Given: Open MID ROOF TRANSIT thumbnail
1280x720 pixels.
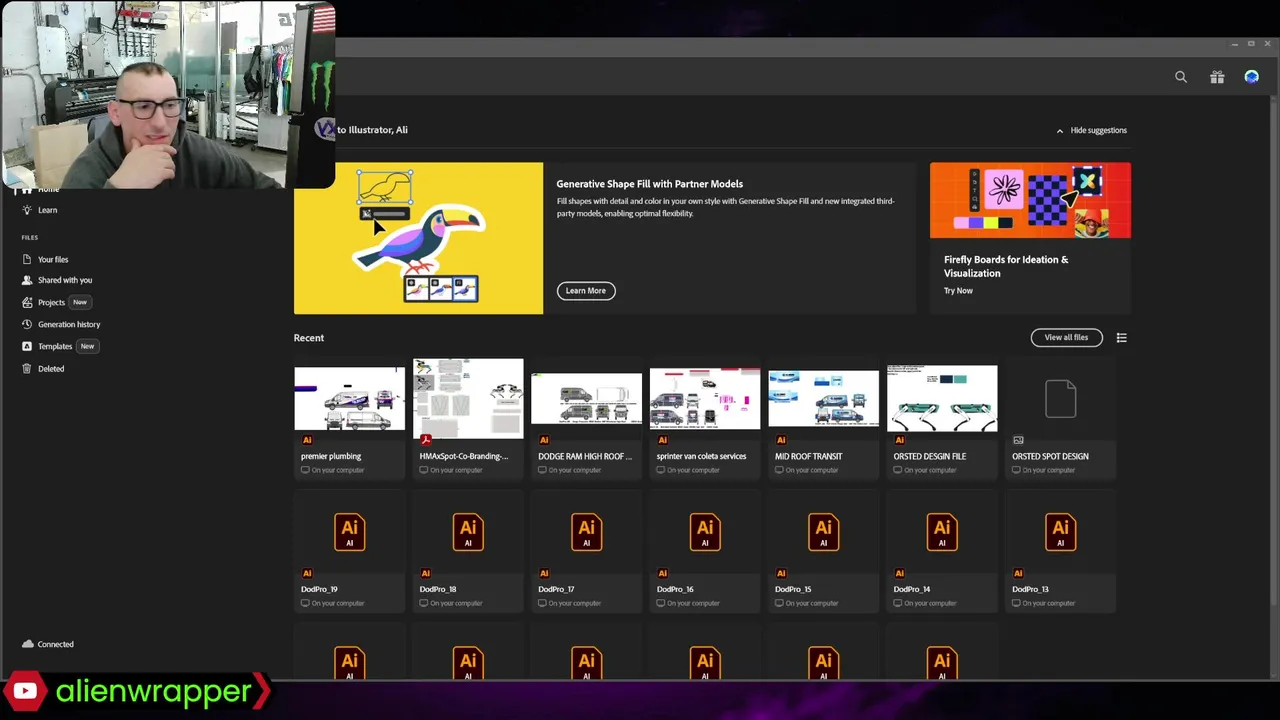Looking at the screenshot, I should tap(824, 399).
